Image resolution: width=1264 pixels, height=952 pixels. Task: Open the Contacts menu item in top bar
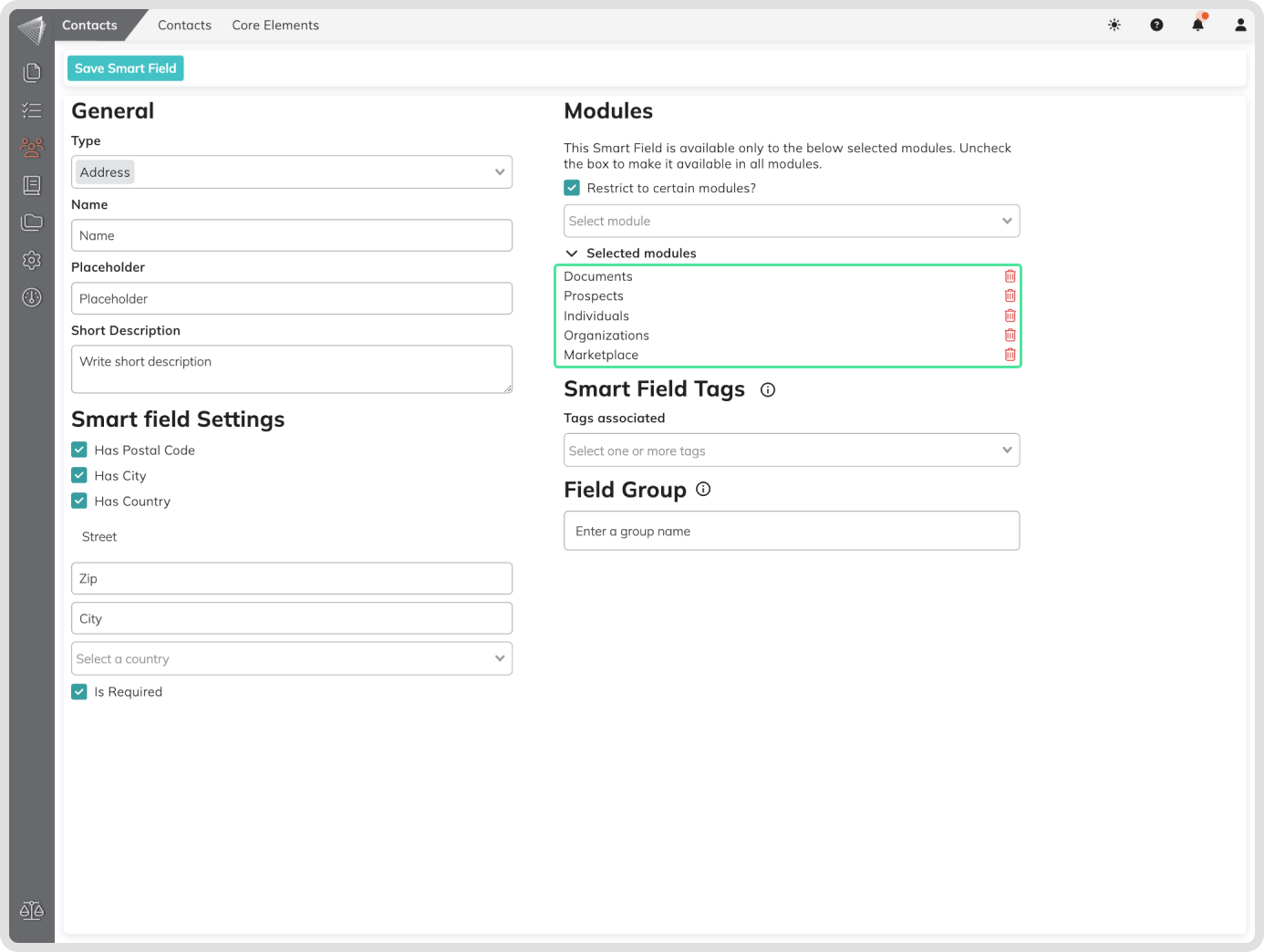(x=184, y=26)
